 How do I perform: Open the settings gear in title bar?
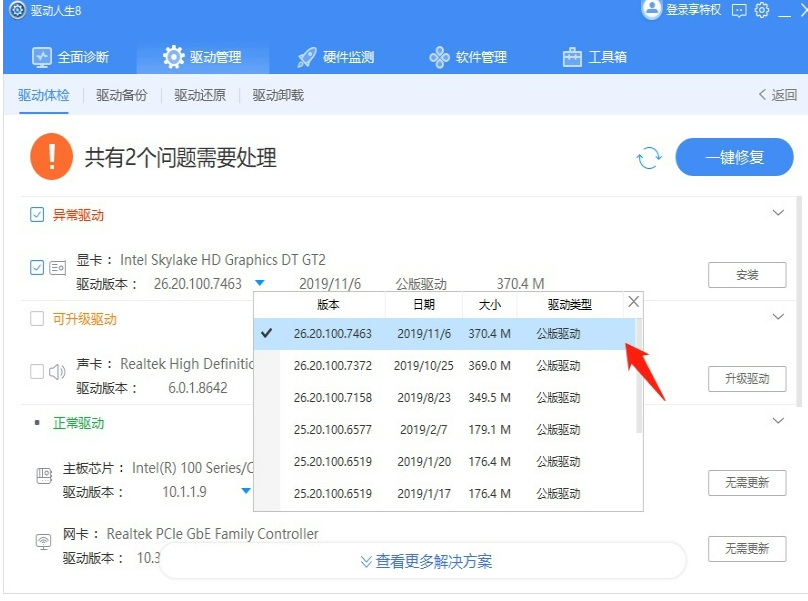coord(762,10)
